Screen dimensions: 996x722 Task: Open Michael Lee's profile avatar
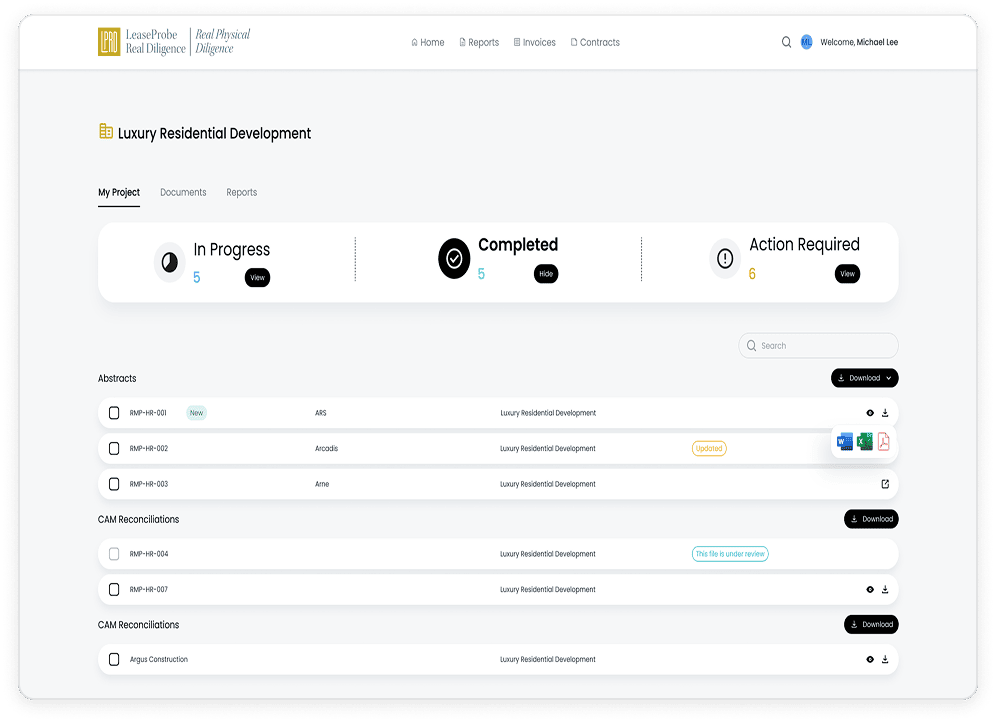[807, 42]
